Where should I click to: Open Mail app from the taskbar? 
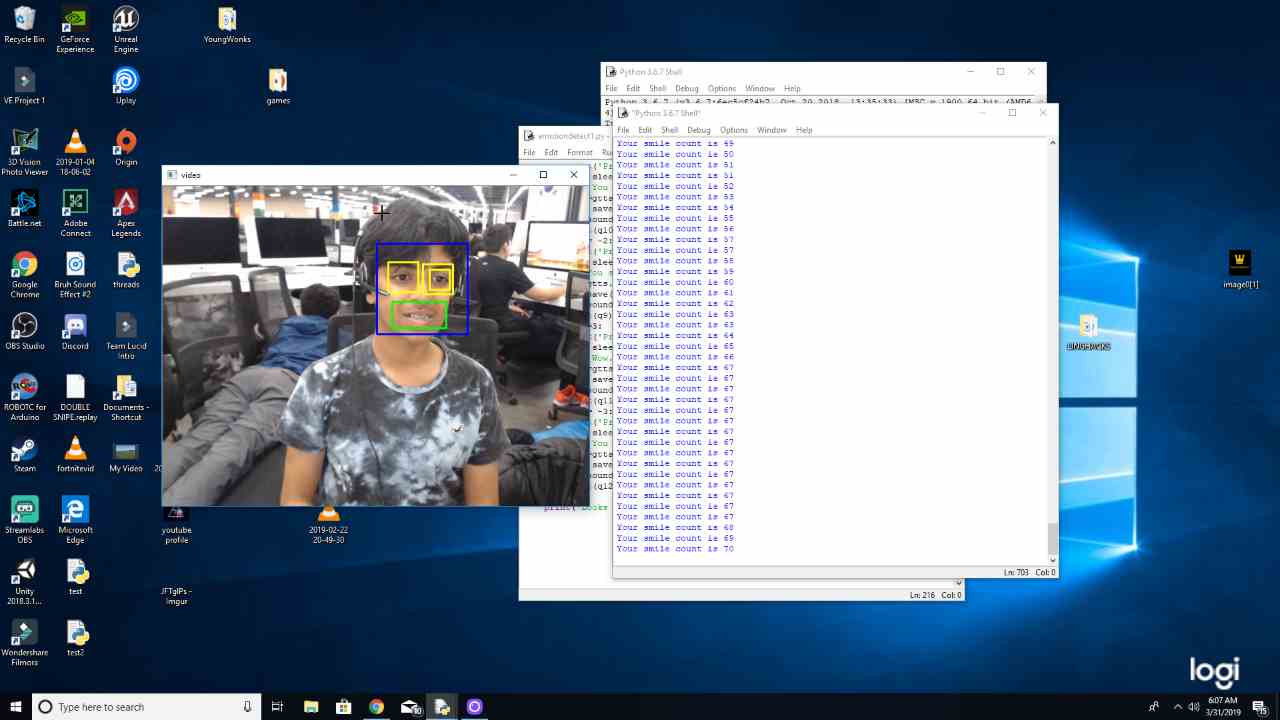click(x=410, y=706)
